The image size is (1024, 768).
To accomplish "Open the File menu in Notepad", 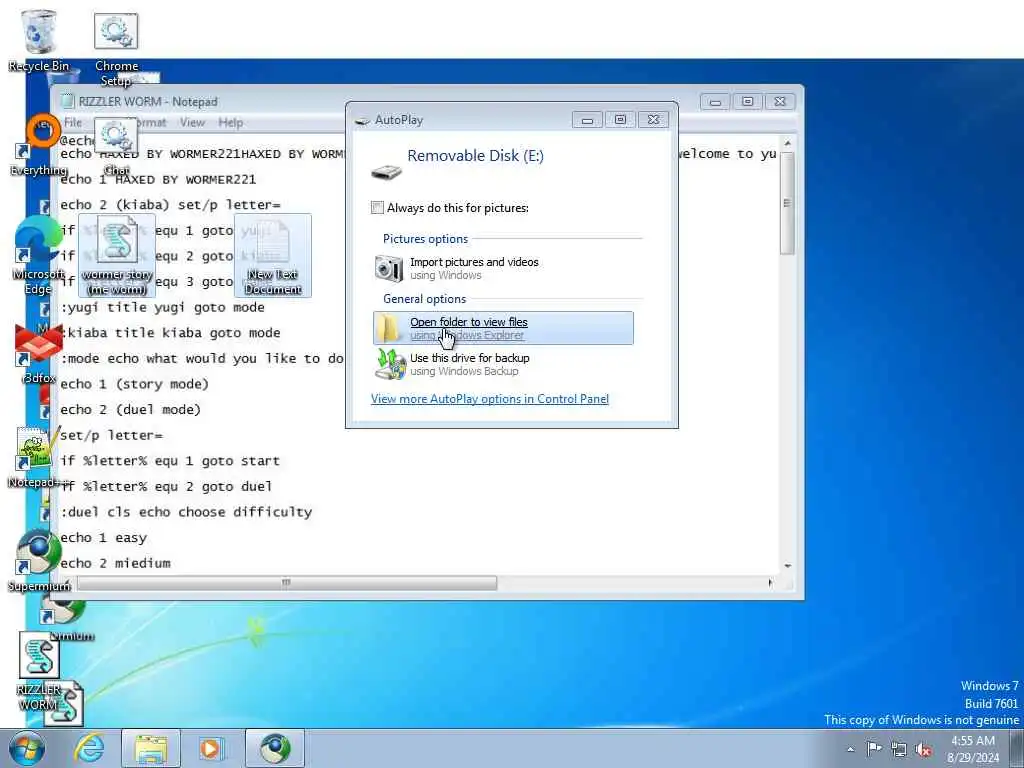I will (x=72, y=122).
